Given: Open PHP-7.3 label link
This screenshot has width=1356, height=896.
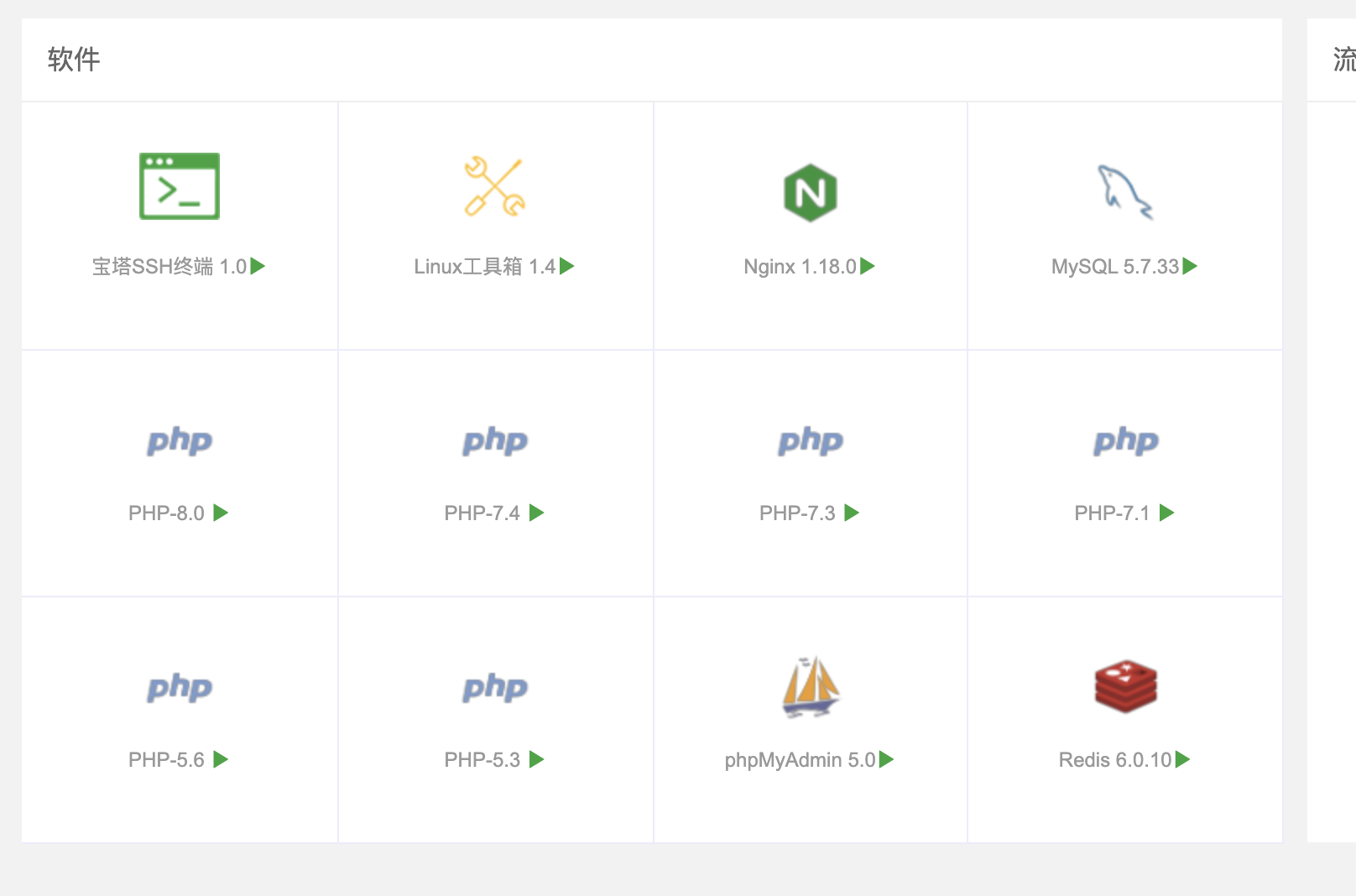Looking at the screenshot, I should [x=797, y=513].
